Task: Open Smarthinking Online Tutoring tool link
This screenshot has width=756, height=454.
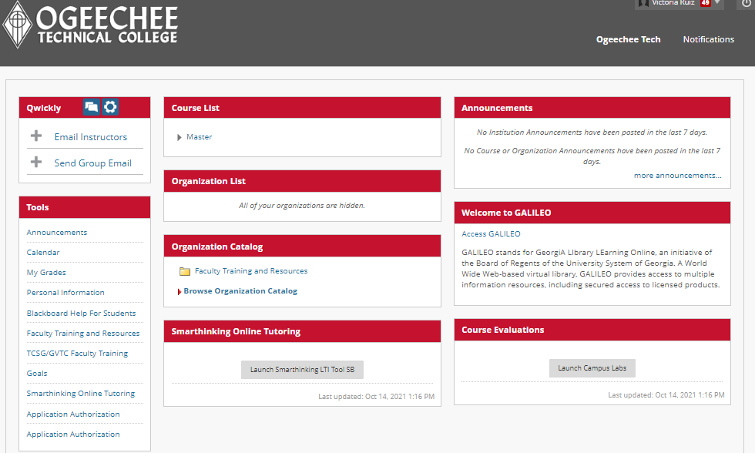Action: 81,394
